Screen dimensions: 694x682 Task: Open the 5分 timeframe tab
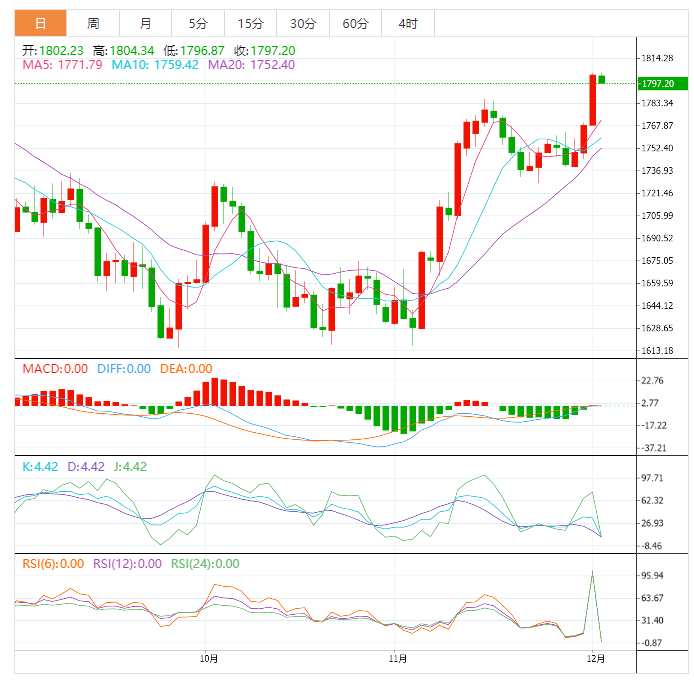pos(198,23)
